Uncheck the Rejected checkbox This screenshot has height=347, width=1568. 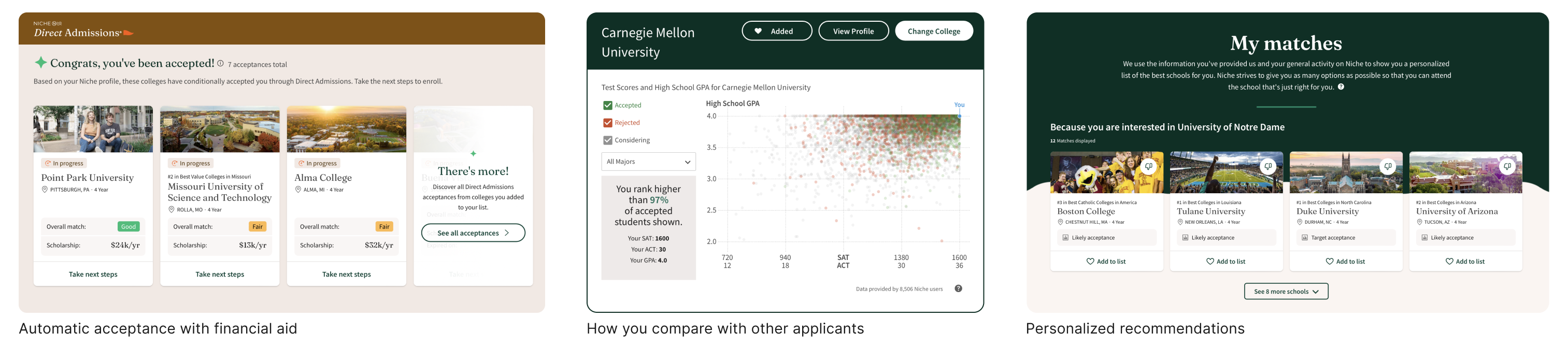[x=607, y=123]
